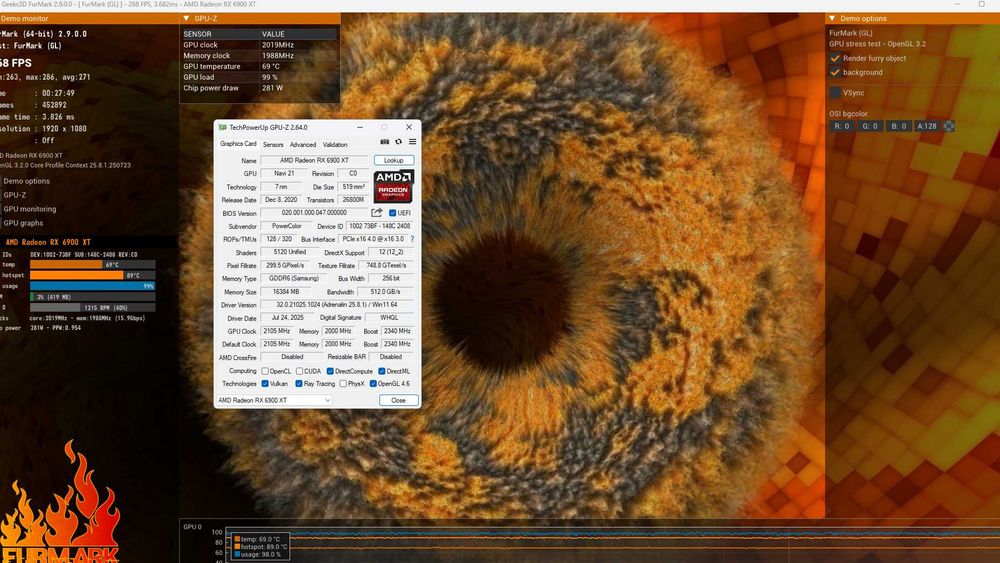
Task: Click the AMD Radeon Graphics logo
Action: click(x=393, y=186)
